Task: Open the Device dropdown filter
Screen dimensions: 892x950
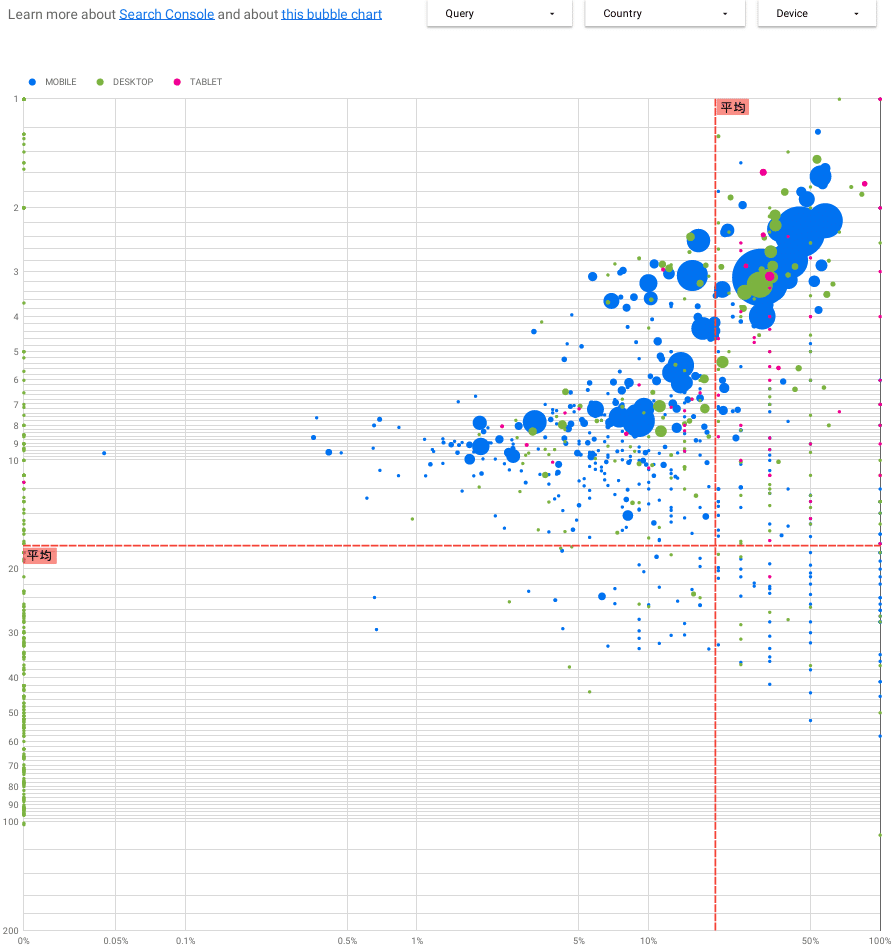Action: (x=817, y=13)
